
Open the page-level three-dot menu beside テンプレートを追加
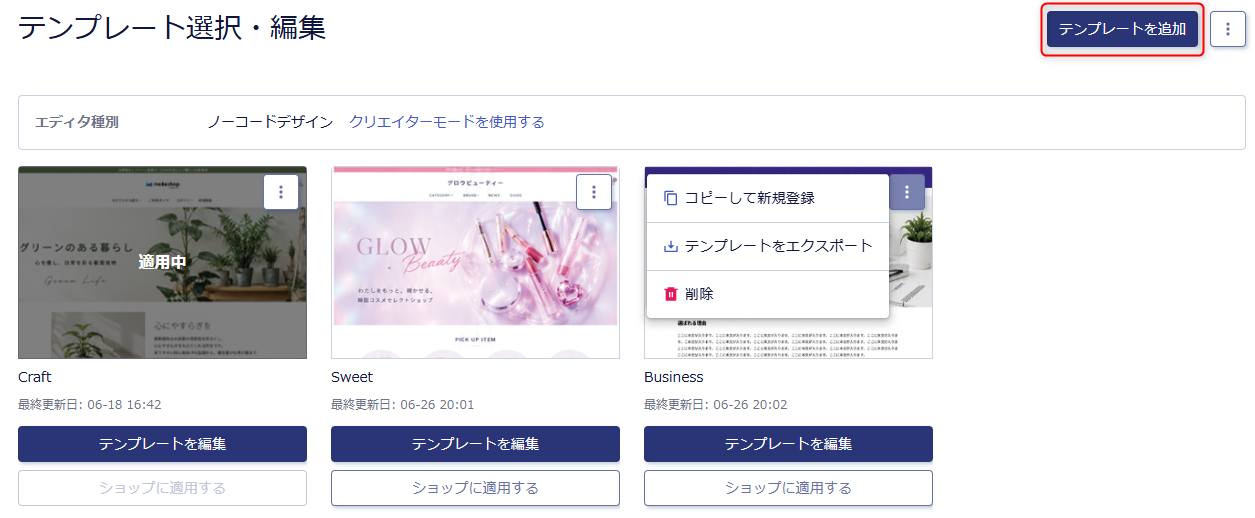click(1228, 30)
